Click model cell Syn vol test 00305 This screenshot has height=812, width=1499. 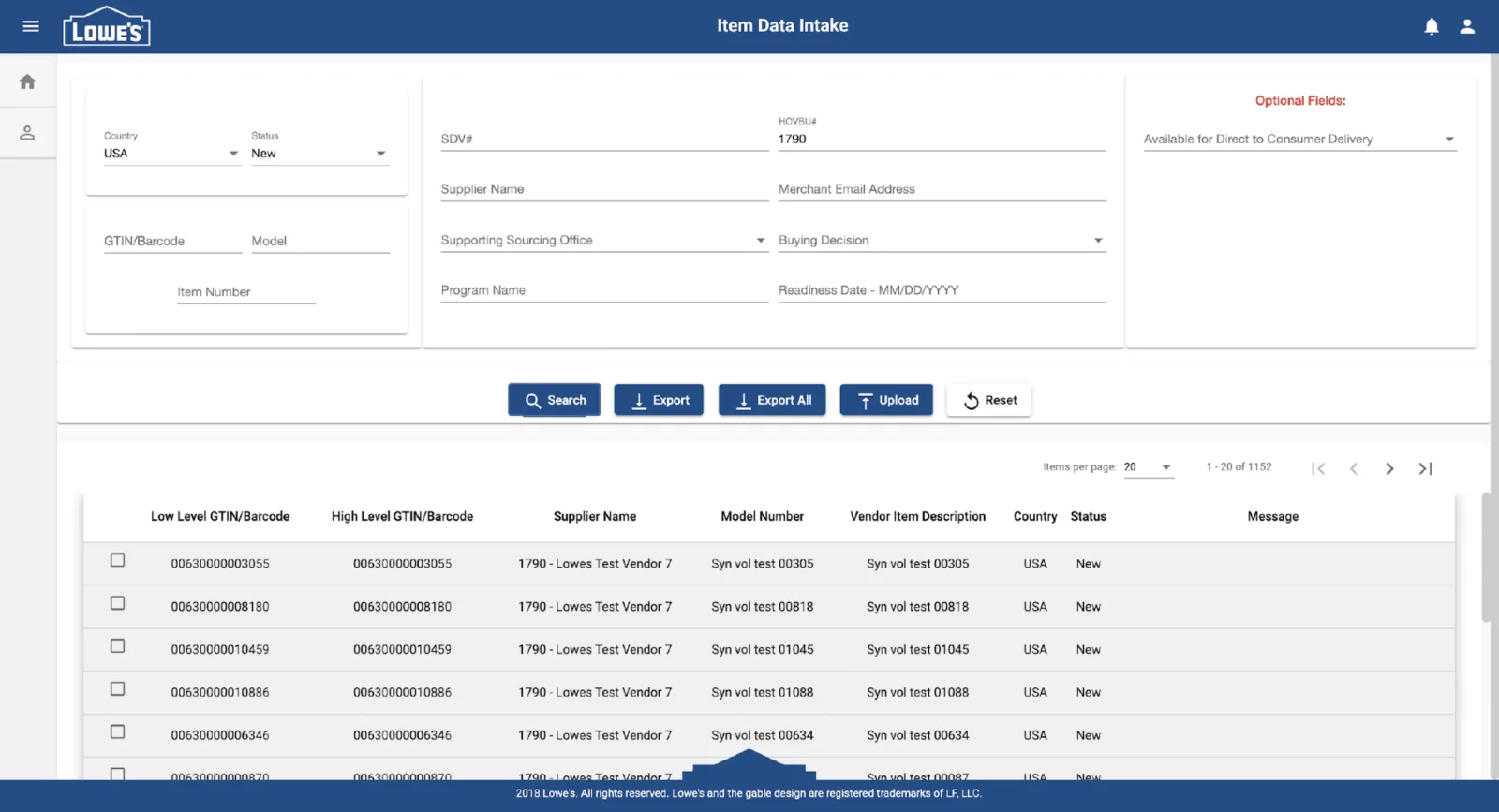(762, 564)
